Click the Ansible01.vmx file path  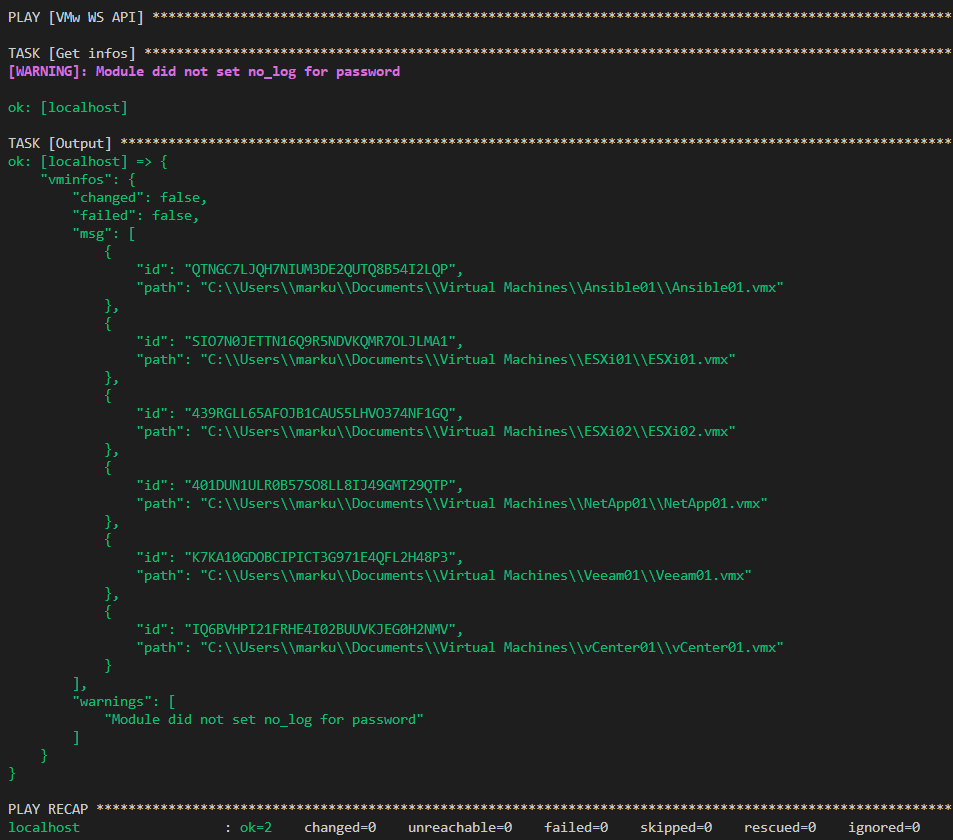click(491, 287)
